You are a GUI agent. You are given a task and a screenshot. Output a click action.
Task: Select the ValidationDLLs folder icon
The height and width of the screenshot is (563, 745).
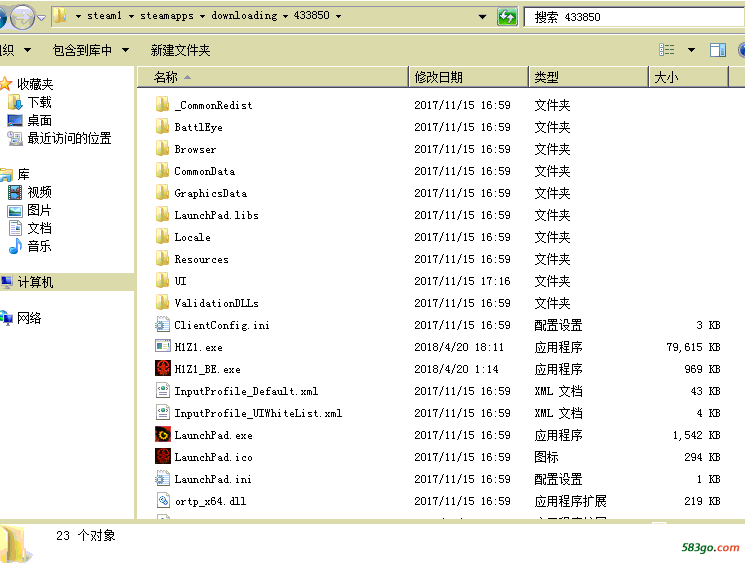tap(162, 303)
